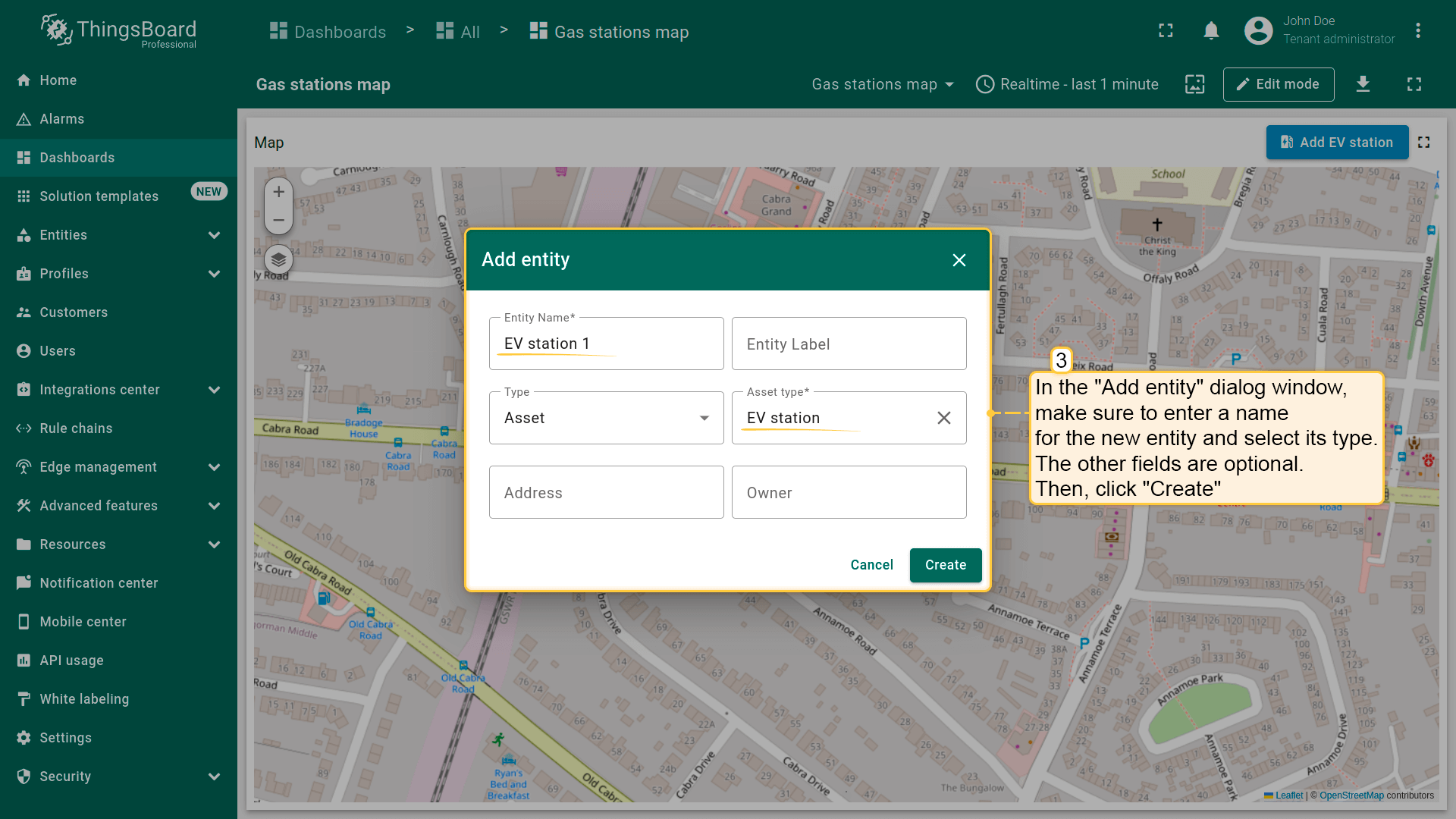
Task: Click the export dashboard download icon
Action: (1363, 84)
